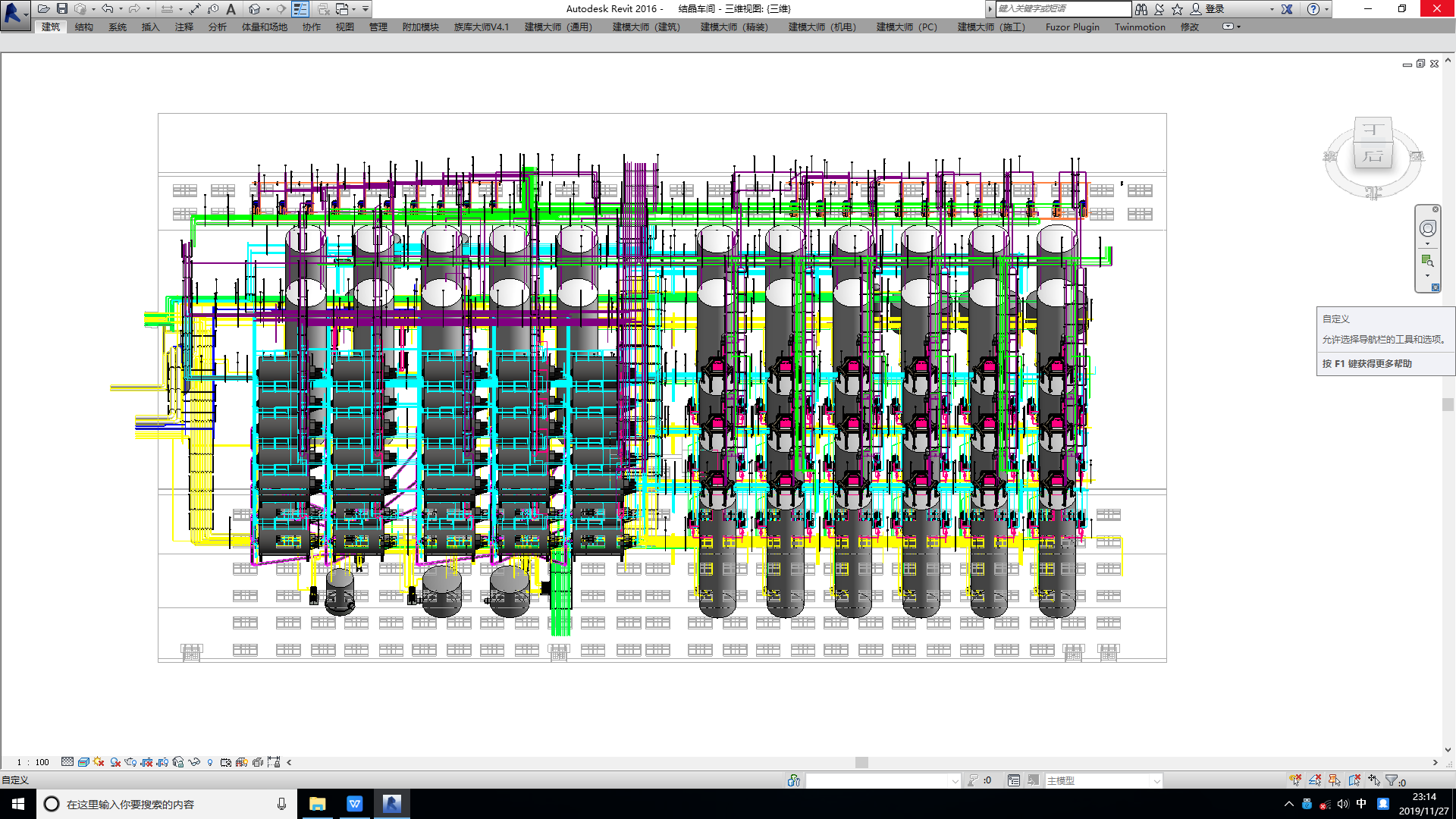Click the ViewCube 上 top face

(1373, 130)
